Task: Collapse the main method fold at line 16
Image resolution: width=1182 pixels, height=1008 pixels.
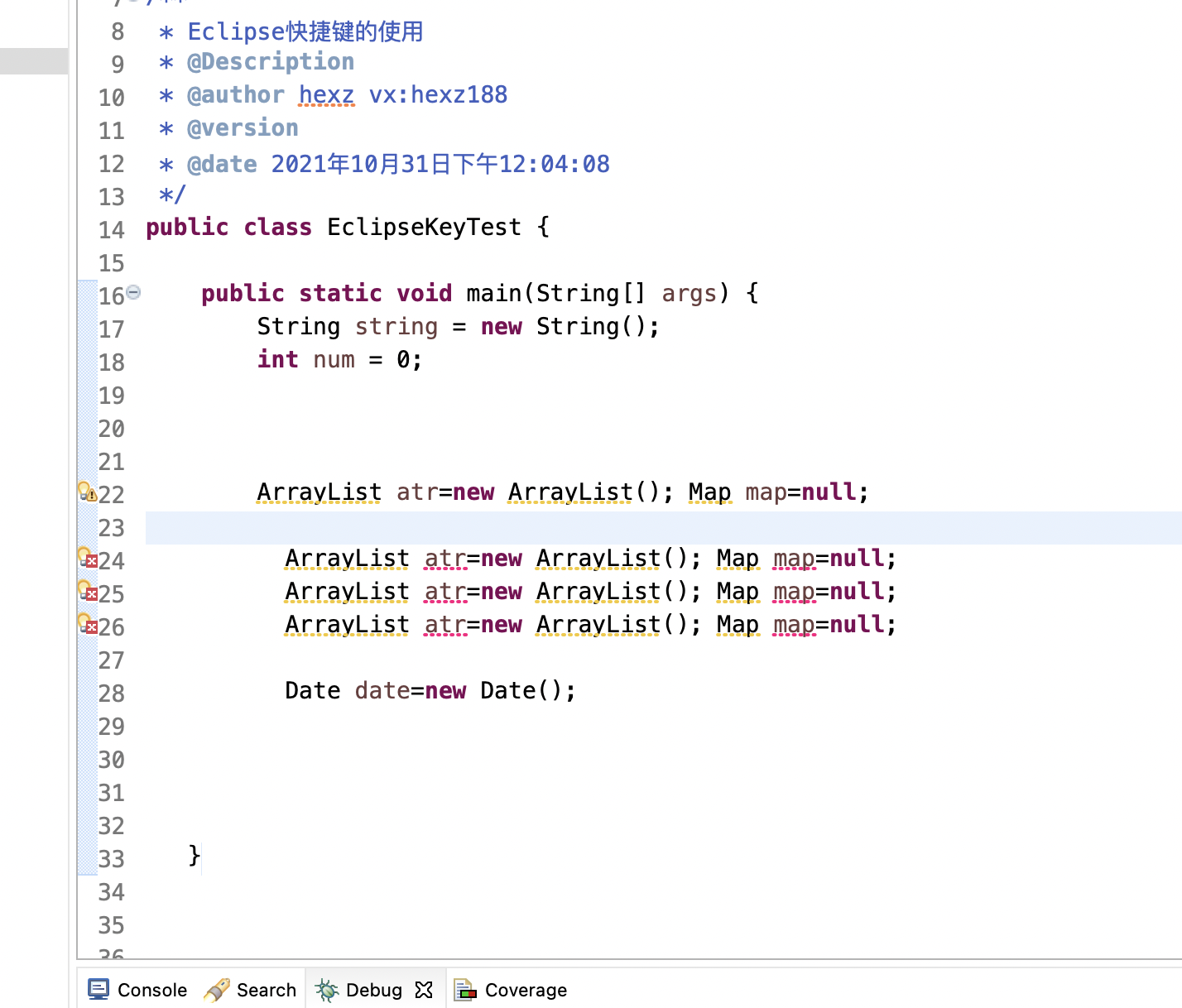Action: click(134, 292)
